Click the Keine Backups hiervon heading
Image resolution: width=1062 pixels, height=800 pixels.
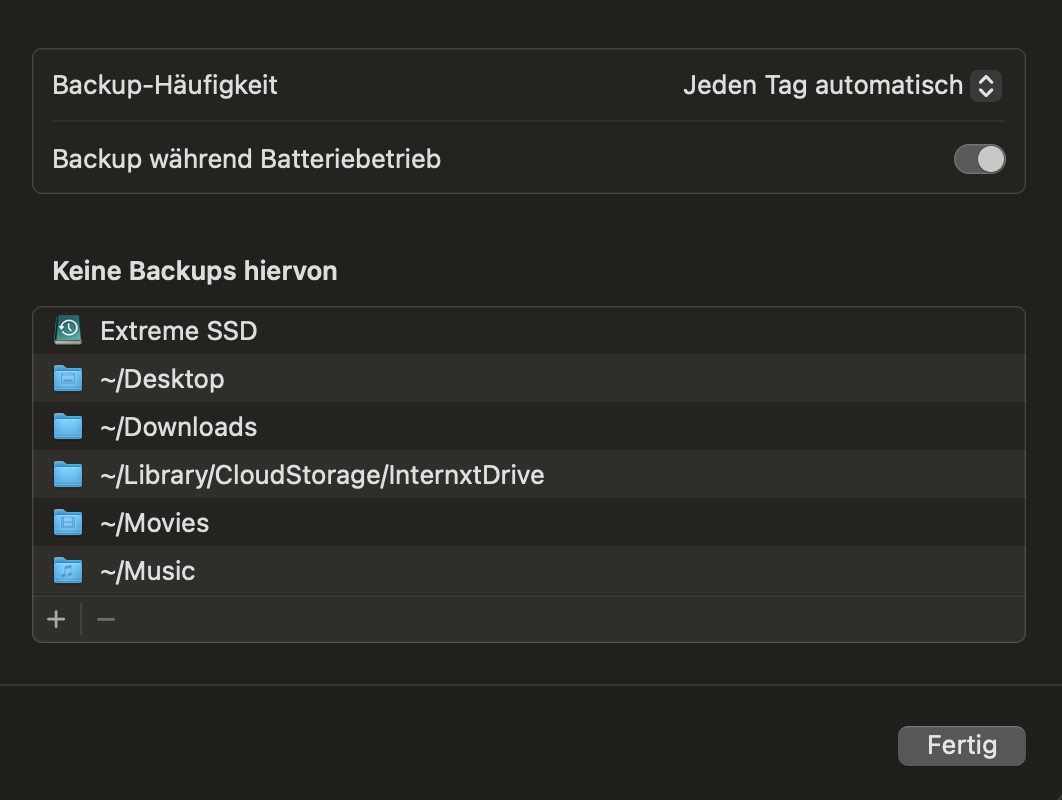coord(195,271)
